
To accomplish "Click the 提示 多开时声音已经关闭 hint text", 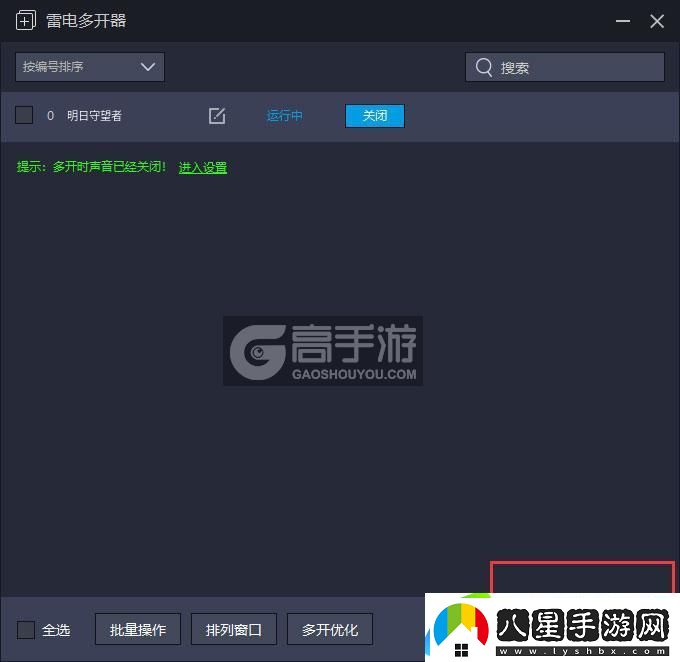I will pos(92,167).
